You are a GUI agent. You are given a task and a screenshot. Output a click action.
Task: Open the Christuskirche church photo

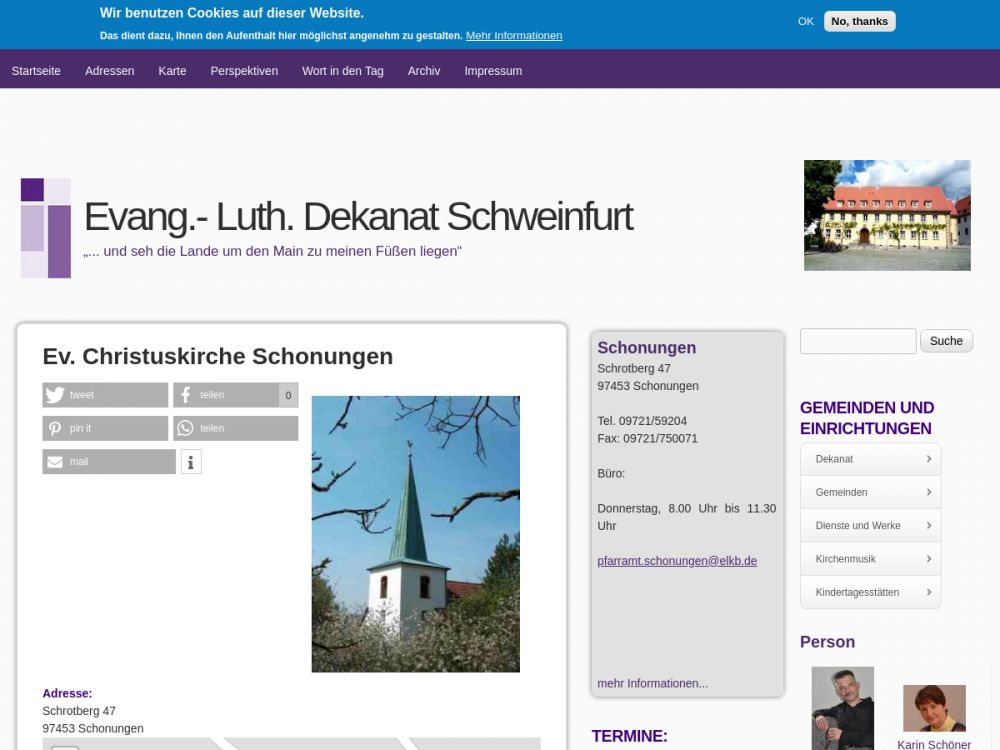[415, 533]
